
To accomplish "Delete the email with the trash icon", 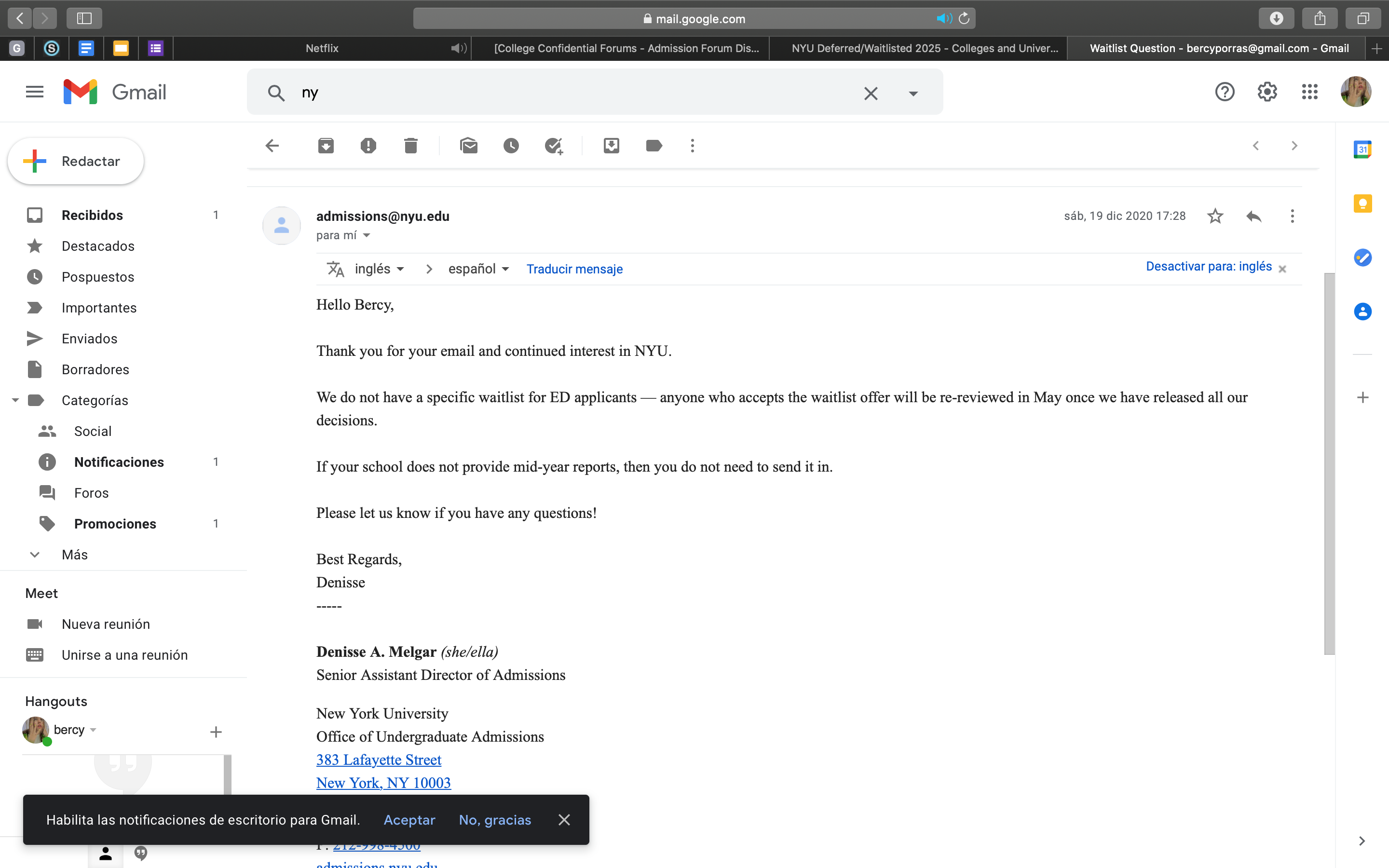I will pyautogui.click(x=411, y=146).
